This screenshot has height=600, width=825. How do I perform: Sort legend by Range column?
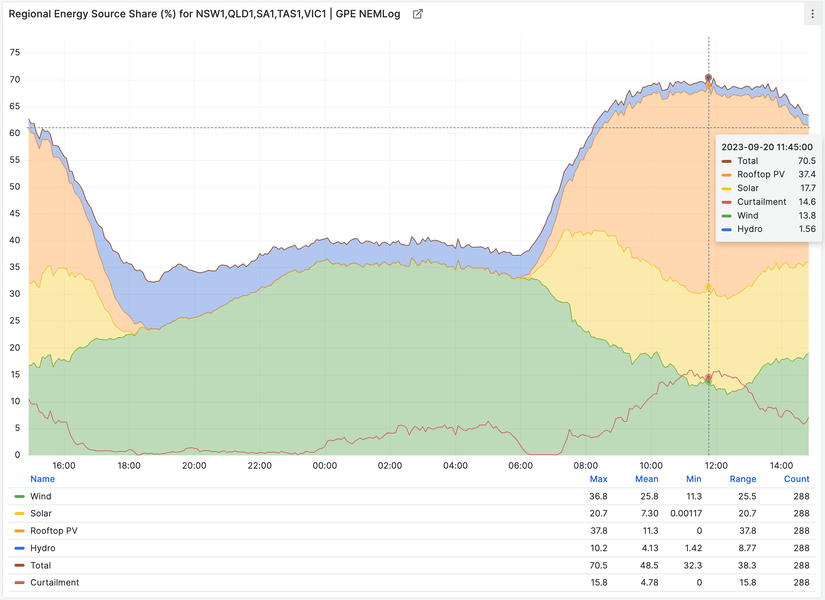click(743, 479)
